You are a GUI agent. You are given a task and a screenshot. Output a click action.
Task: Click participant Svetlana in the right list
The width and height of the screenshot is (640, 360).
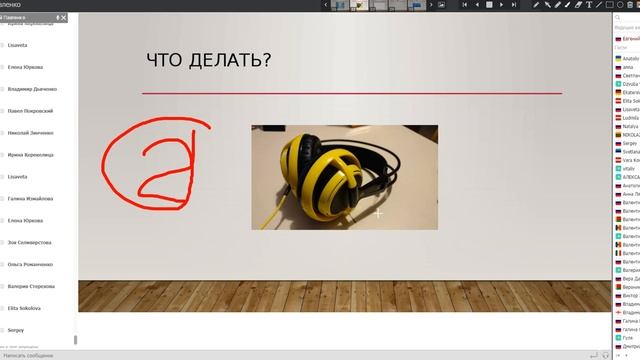tap(628, 152)
